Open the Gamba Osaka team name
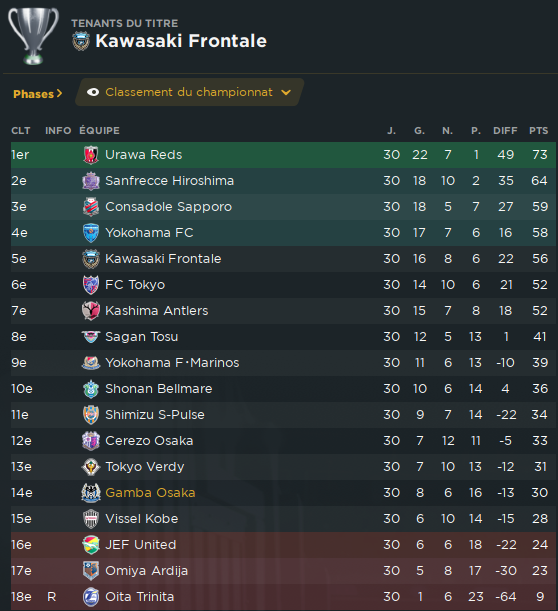558x611 pixels. coord(150,493)
